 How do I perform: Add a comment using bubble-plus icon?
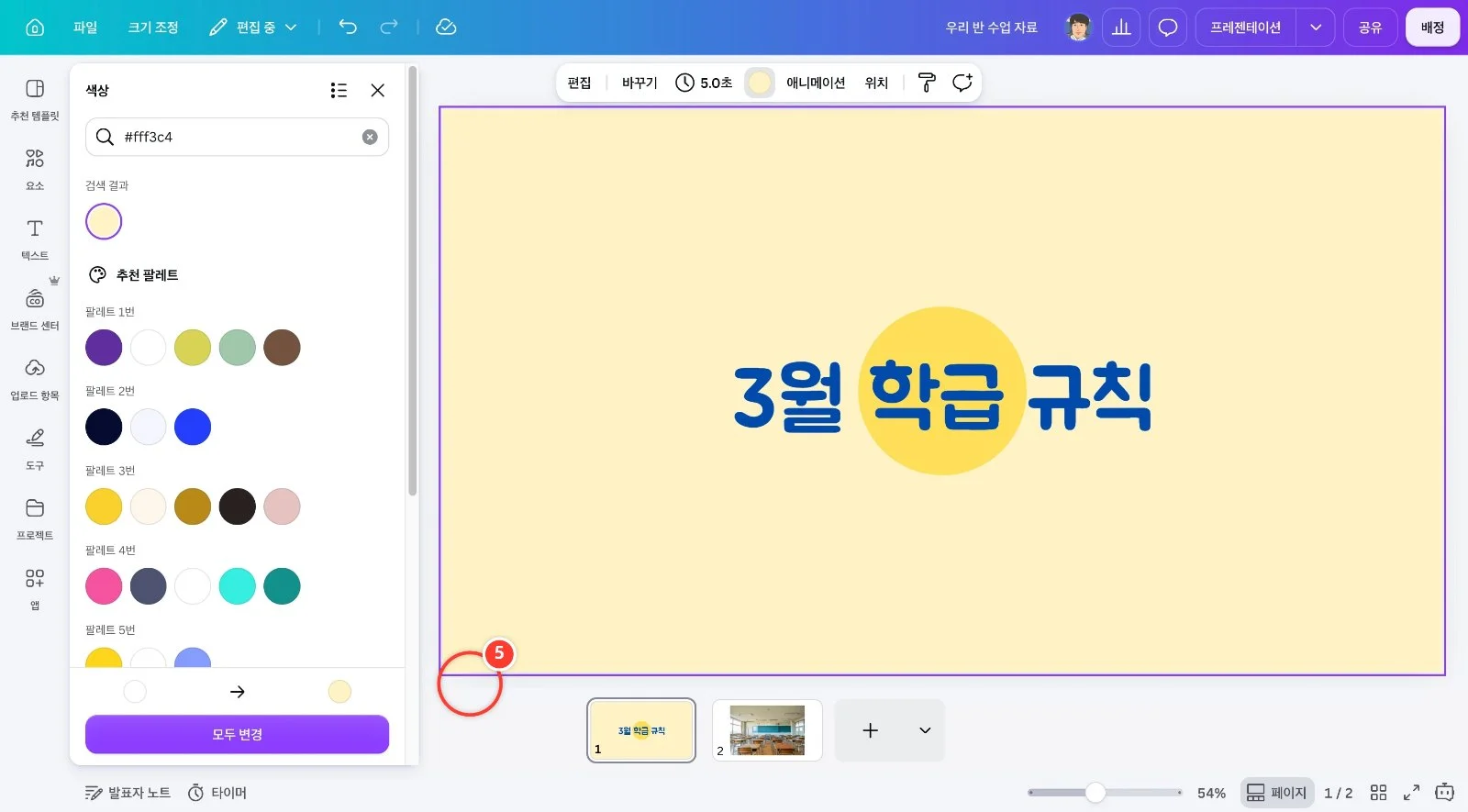pos(962,83)
